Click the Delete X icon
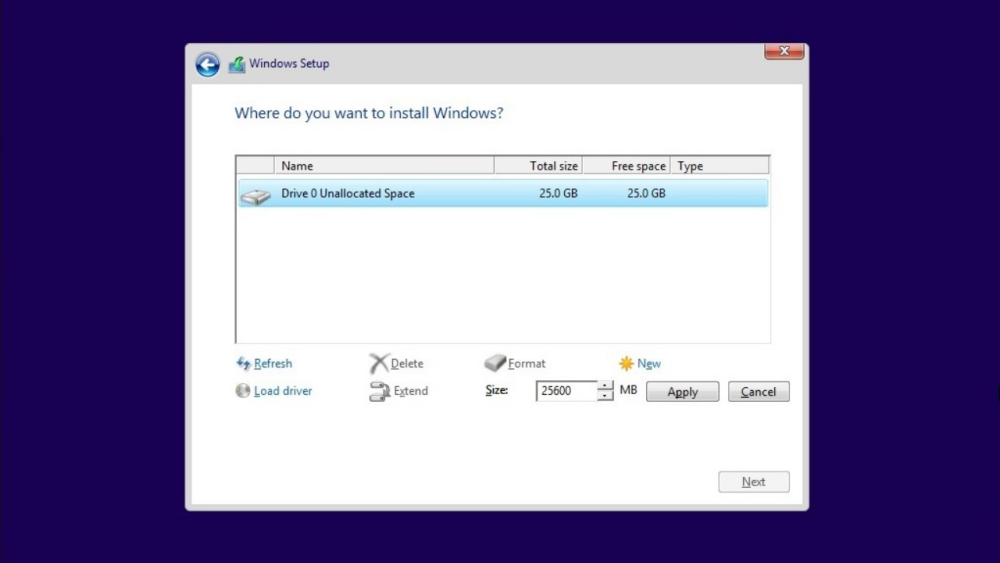The image size is (1000, 563). pos(379,363)
